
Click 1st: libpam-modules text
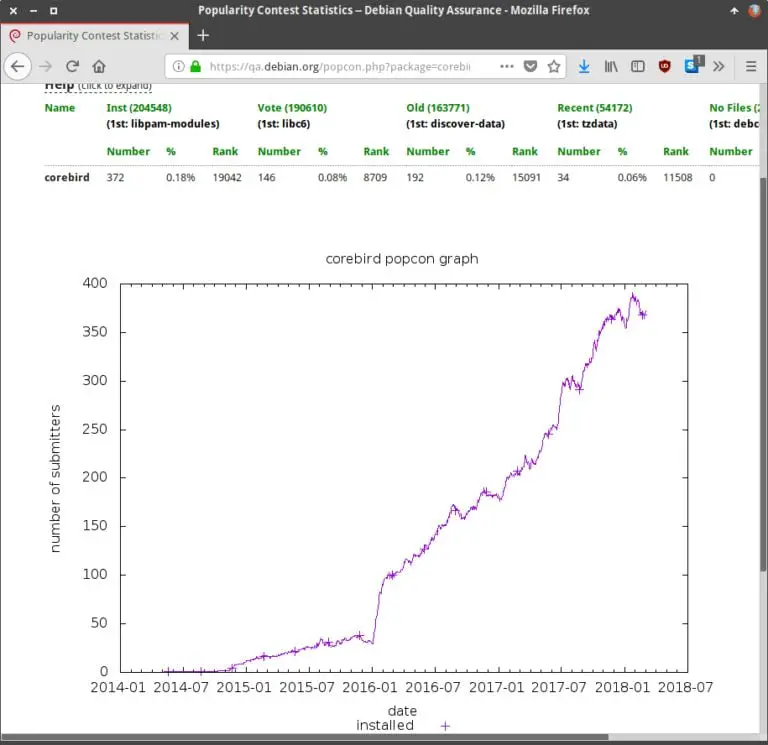point(163,124)
